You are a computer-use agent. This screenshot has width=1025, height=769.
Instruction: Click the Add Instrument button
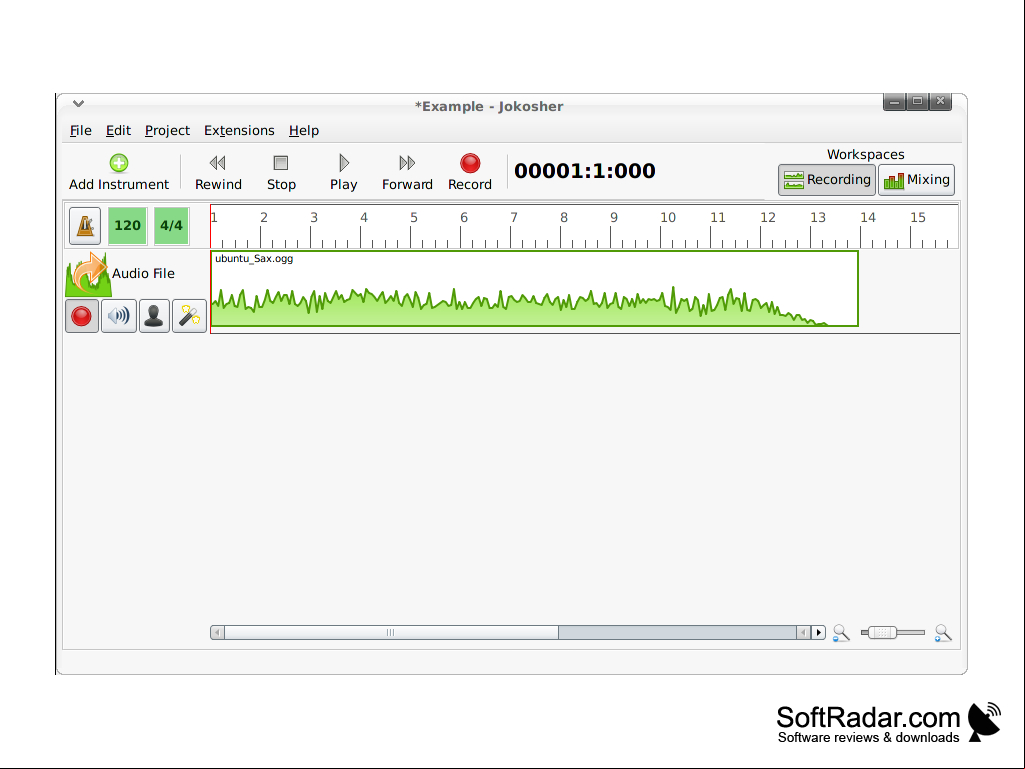pos(118,173)
